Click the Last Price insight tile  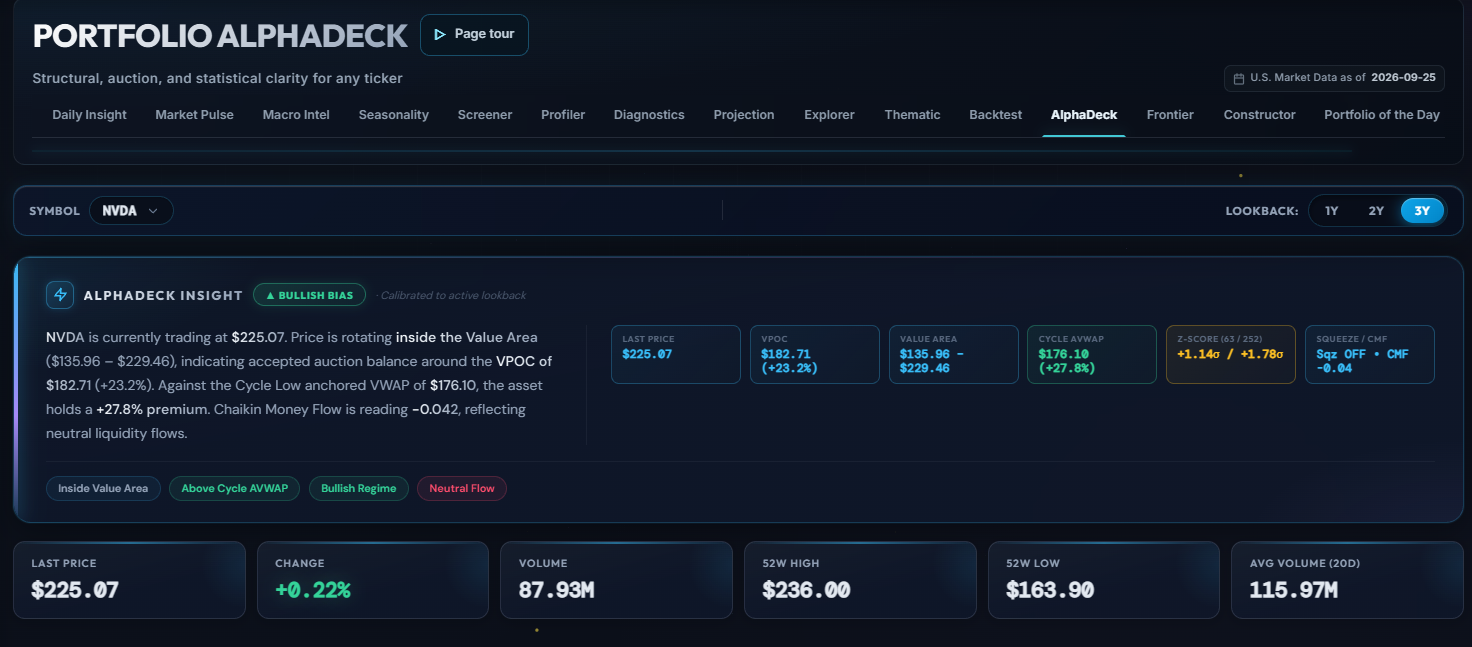tap(676, 354)
